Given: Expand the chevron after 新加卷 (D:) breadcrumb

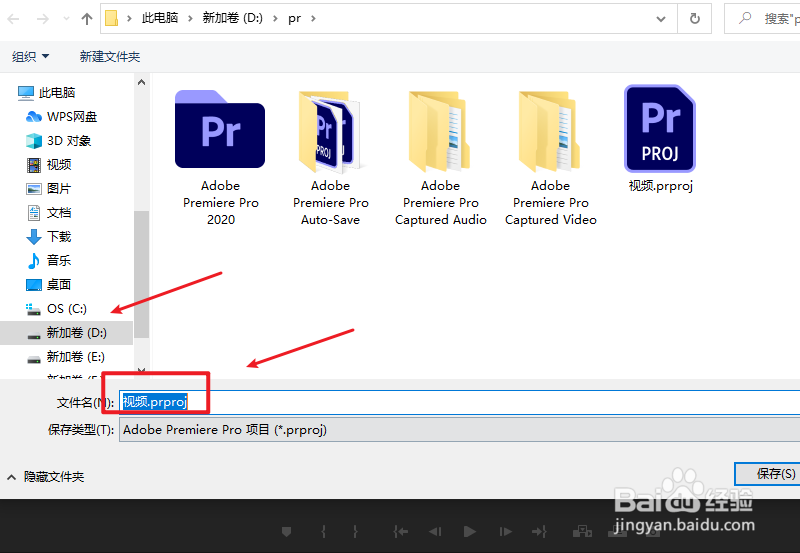Looking at the screenshot, I should 276,19.
